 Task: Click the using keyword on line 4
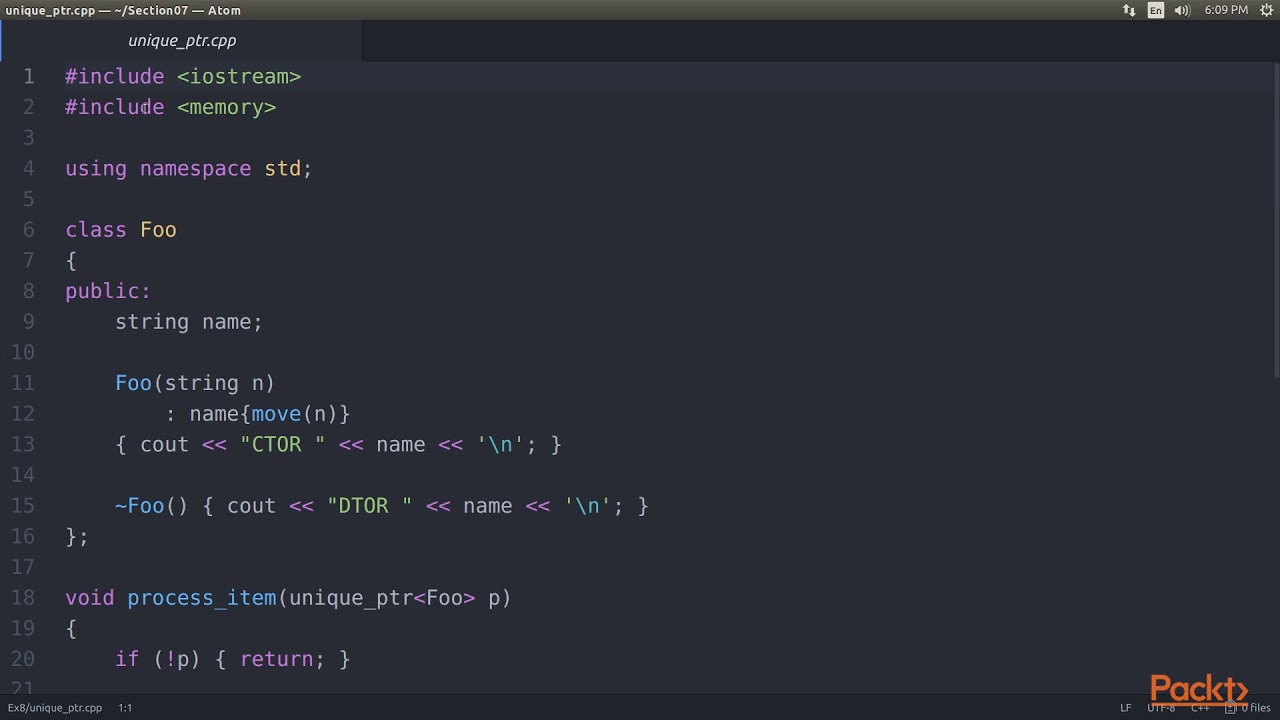(96, 169)
